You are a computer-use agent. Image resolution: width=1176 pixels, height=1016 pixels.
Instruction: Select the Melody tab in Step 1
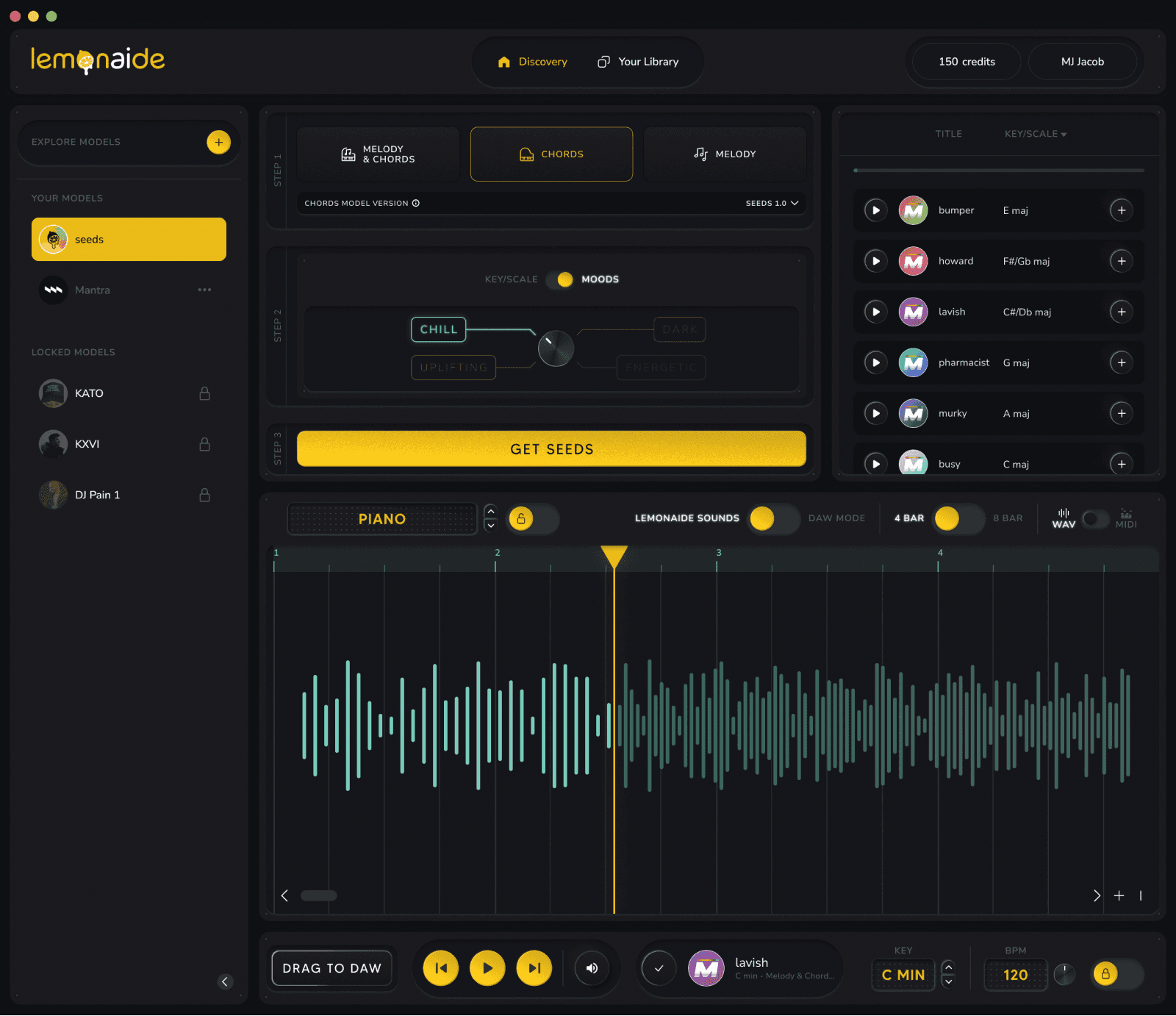725,154
